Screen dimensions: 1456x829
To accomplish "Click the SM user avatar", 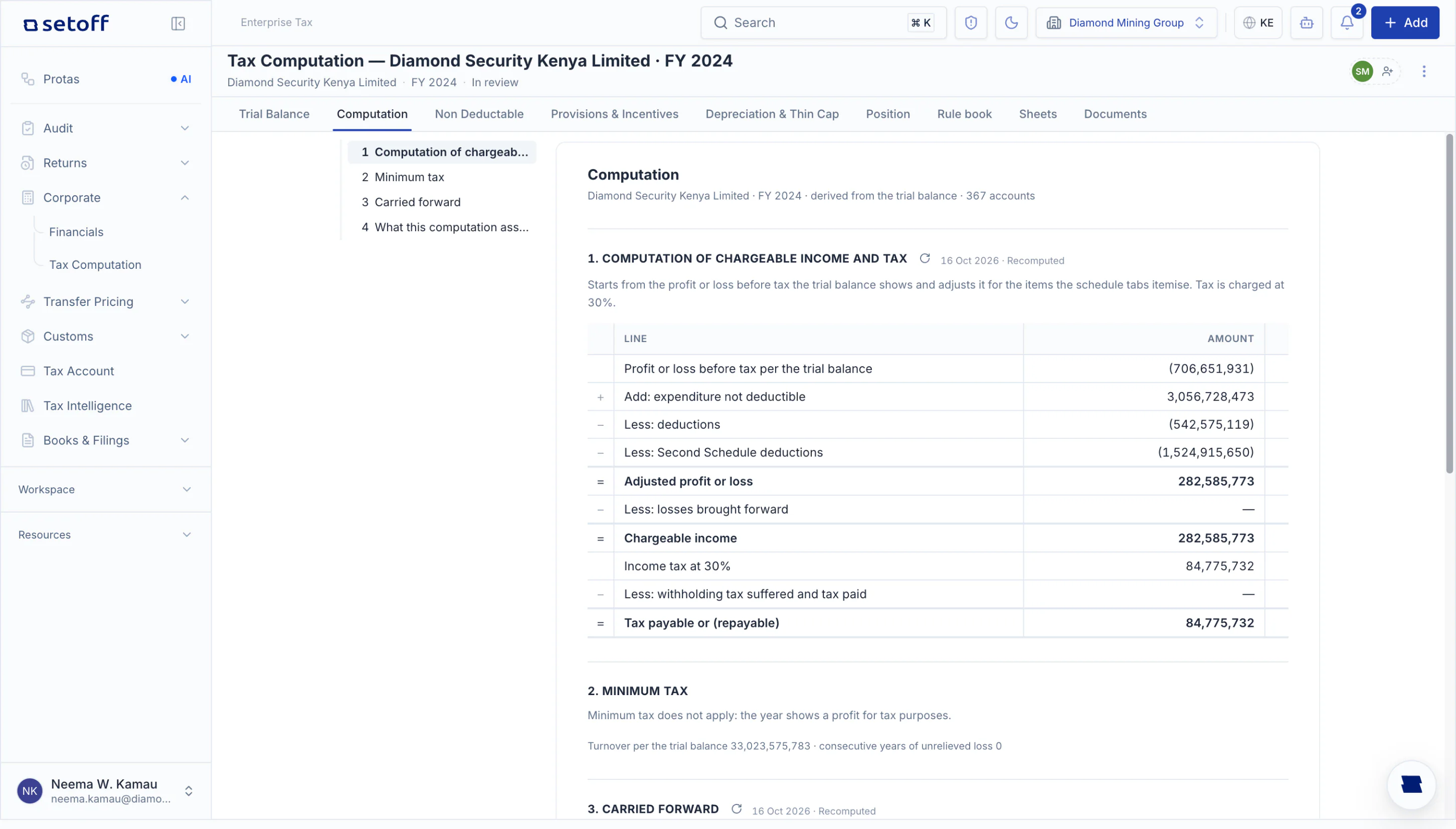I will tap(1362, 71).
